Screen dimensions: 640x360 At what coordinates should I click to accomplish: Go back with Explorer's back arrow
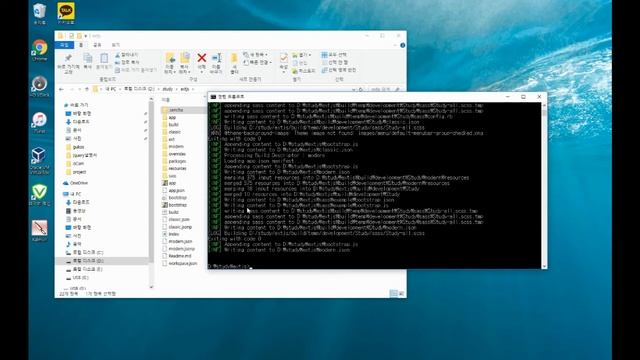(x=61, y=89)
